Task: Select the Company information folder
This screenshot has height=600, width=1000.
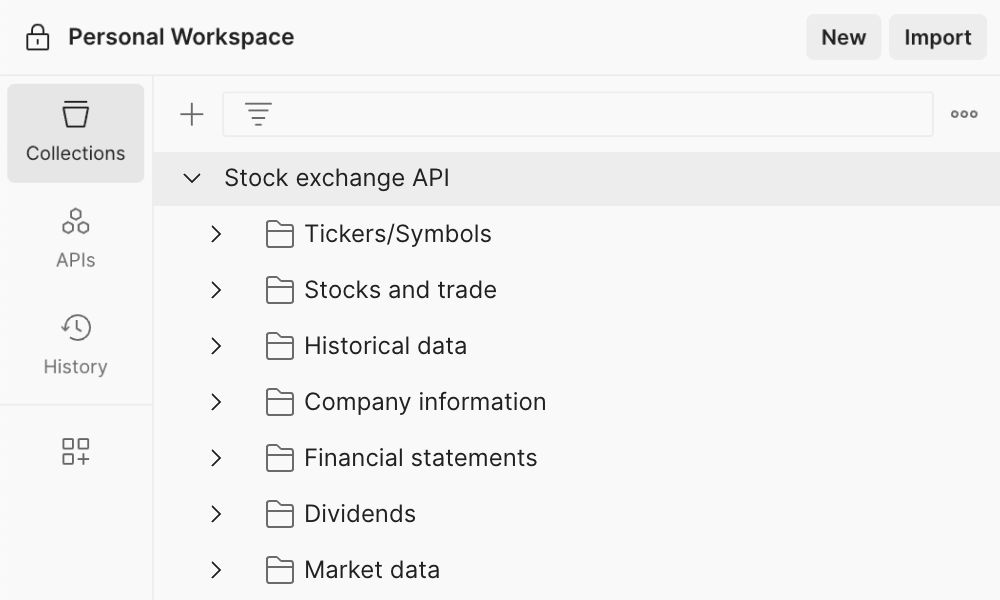Action: pos(425,402)
